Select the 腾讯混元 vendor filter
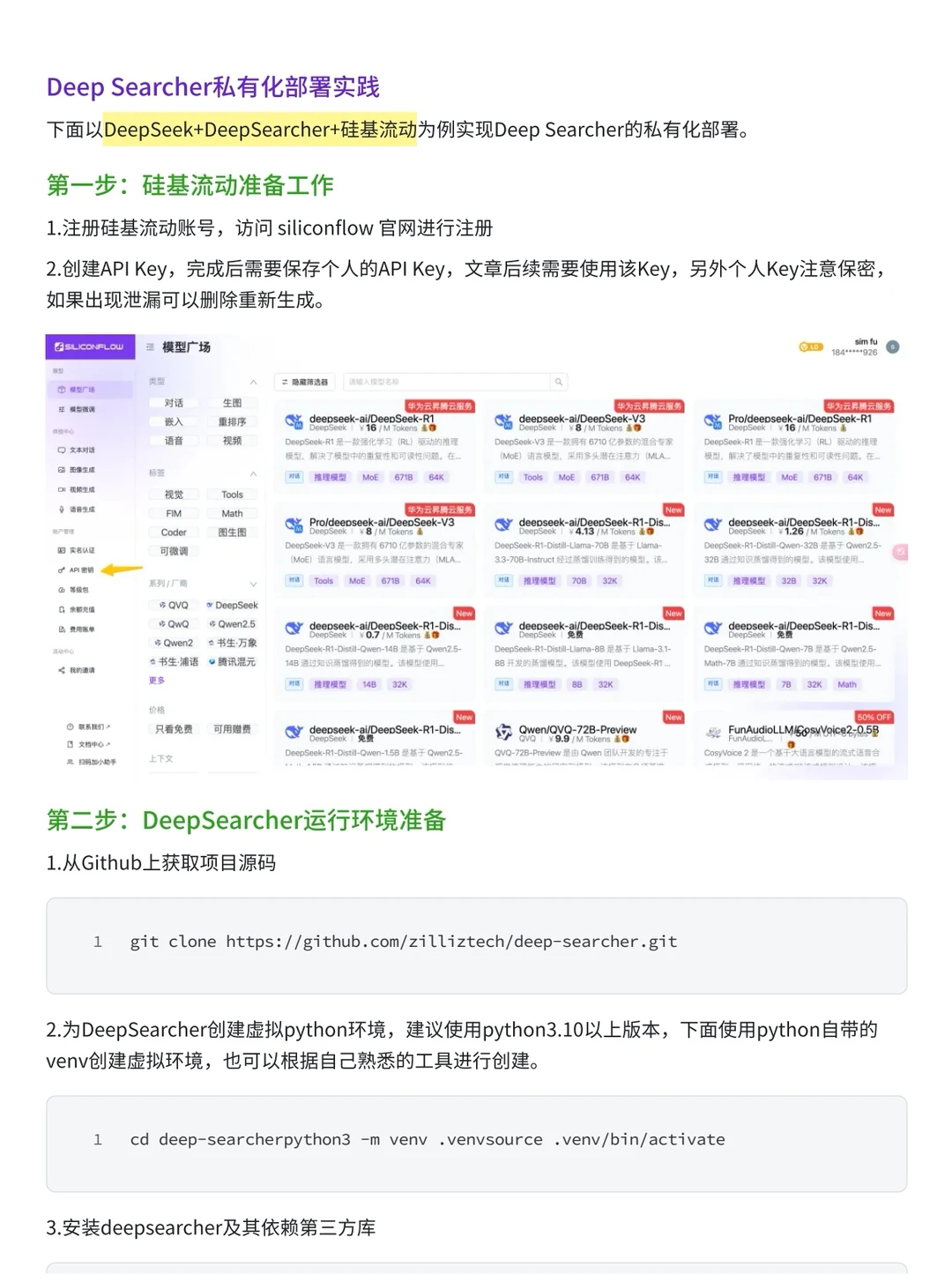This screenshot has width=952, height=1282. [x=232, y=662]
